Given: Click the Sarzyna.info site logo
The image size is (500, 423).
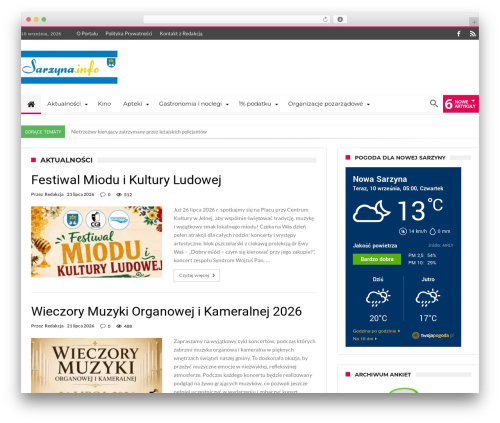Looking at the screenshot, I should pyautogui.click(x=69, y=67).
